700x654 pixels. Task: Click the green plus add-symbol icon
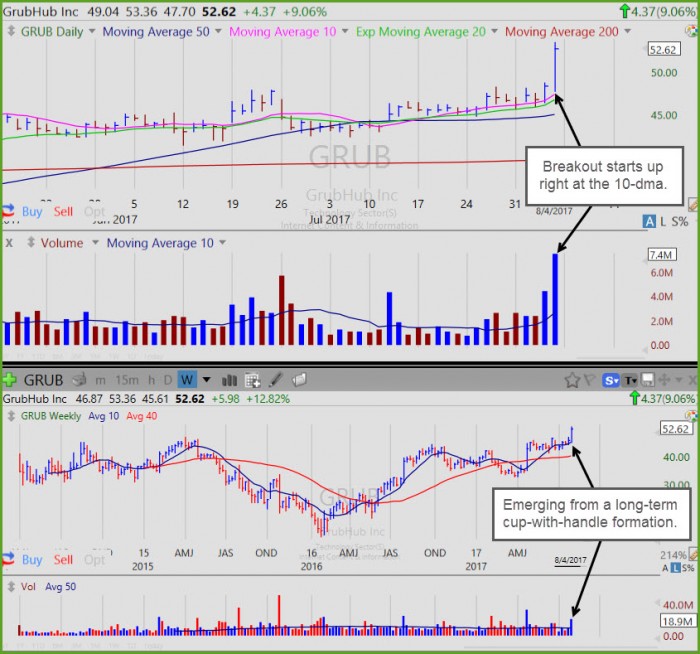pos(9,380)
